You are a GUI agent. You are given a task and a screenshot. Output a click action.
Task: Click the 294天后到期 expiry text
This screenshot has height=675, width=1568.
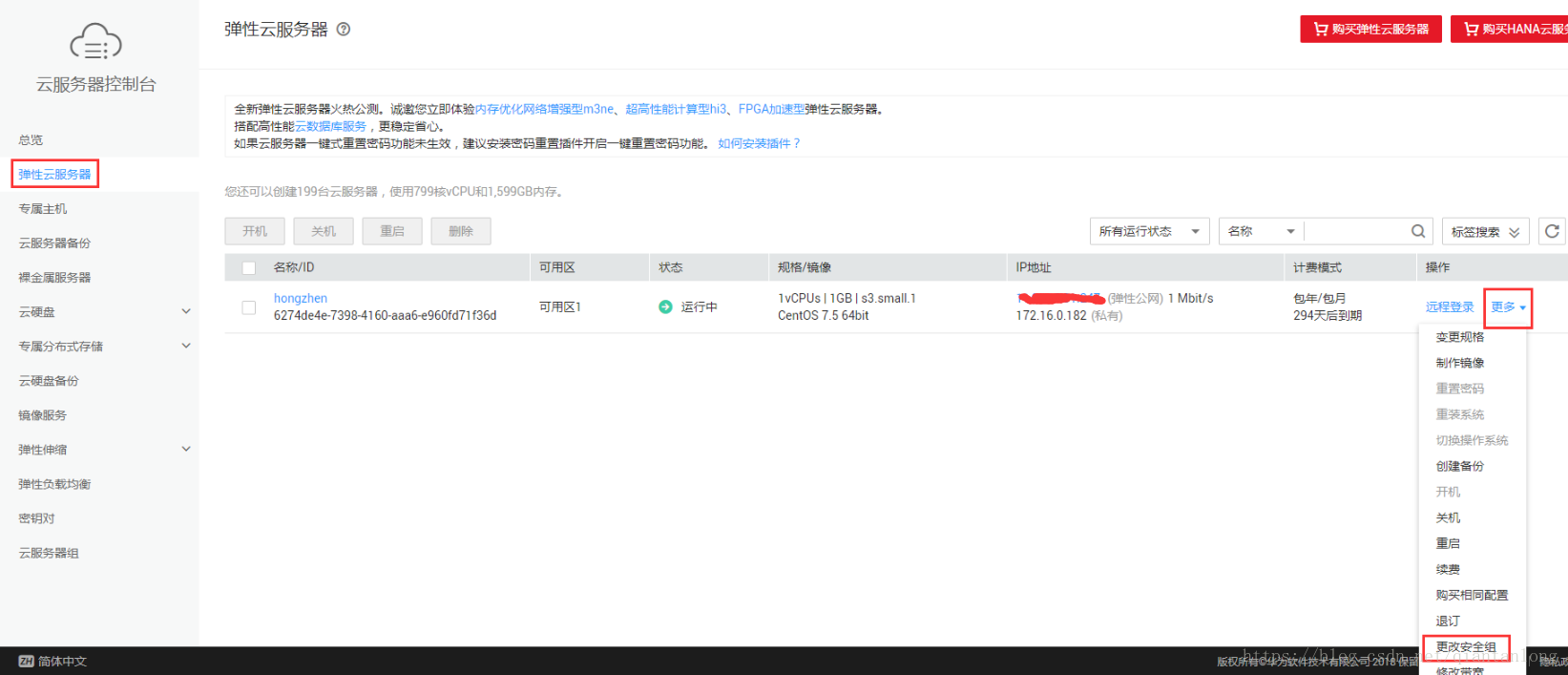coord(1328,315)
